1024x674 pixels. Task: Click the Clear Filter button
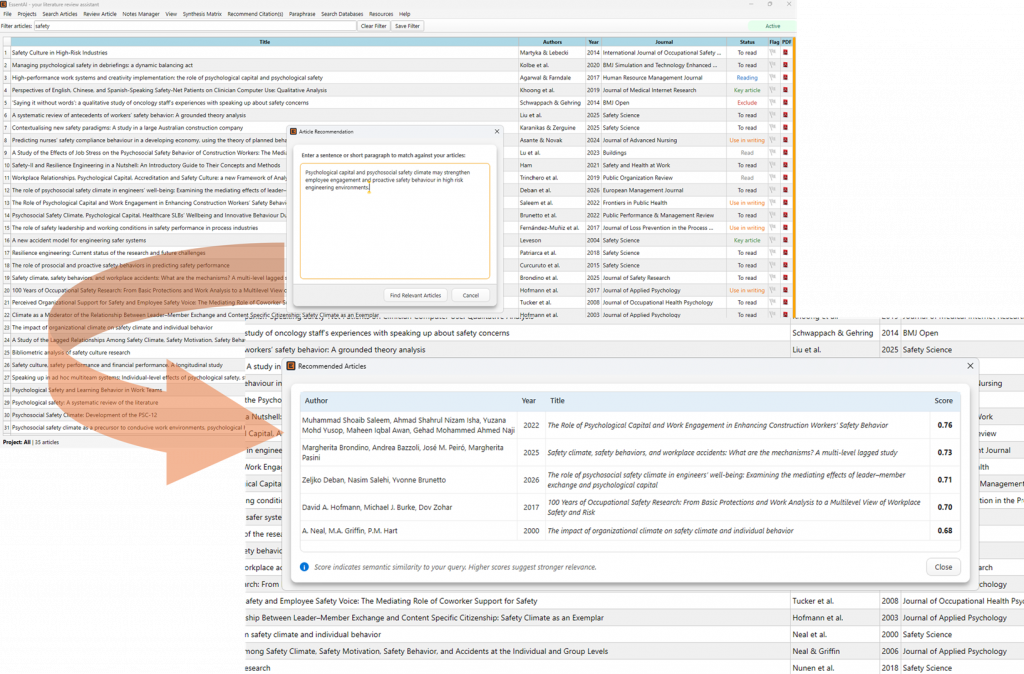[374, 26]
